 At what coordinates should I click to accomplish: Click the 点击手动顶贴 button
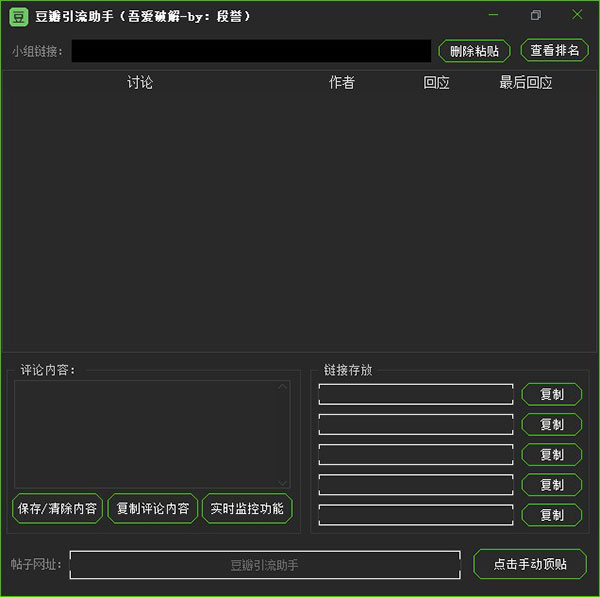[530, 564]
